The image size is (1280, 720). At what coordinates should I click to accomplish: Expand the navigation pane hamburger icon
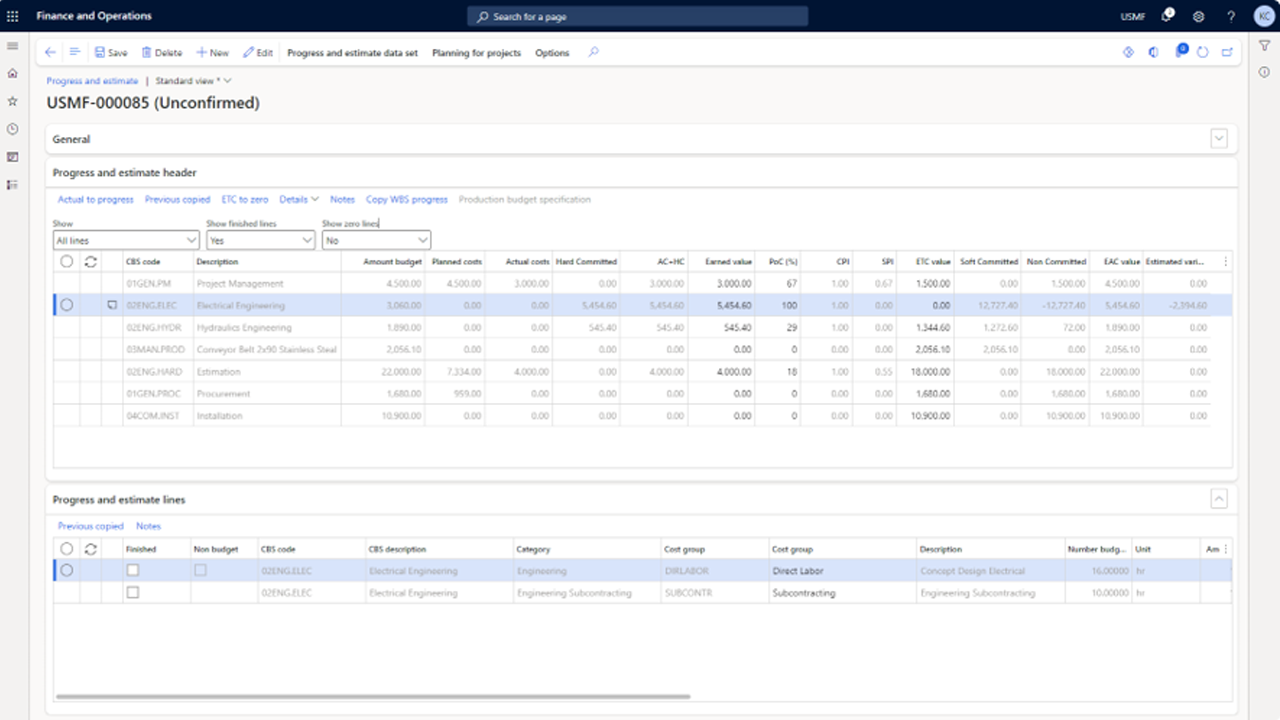click(13, 46)
